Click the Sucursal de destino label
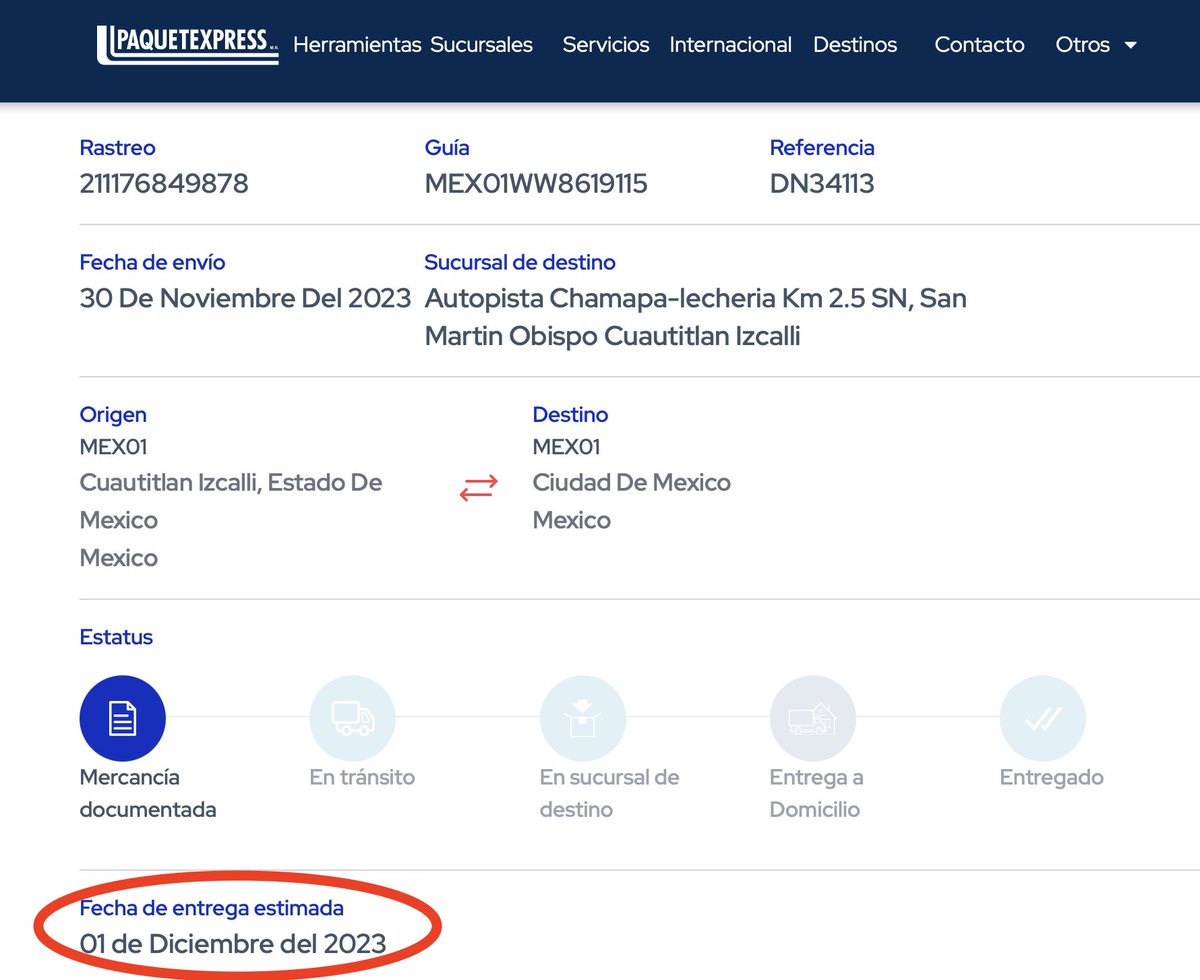Screen dimensions: 1200x980 [520, 263]
